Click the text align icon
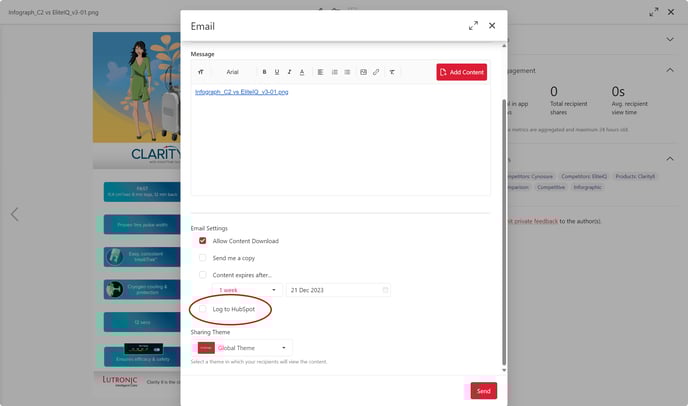688x406 pixels. [320, 72]
